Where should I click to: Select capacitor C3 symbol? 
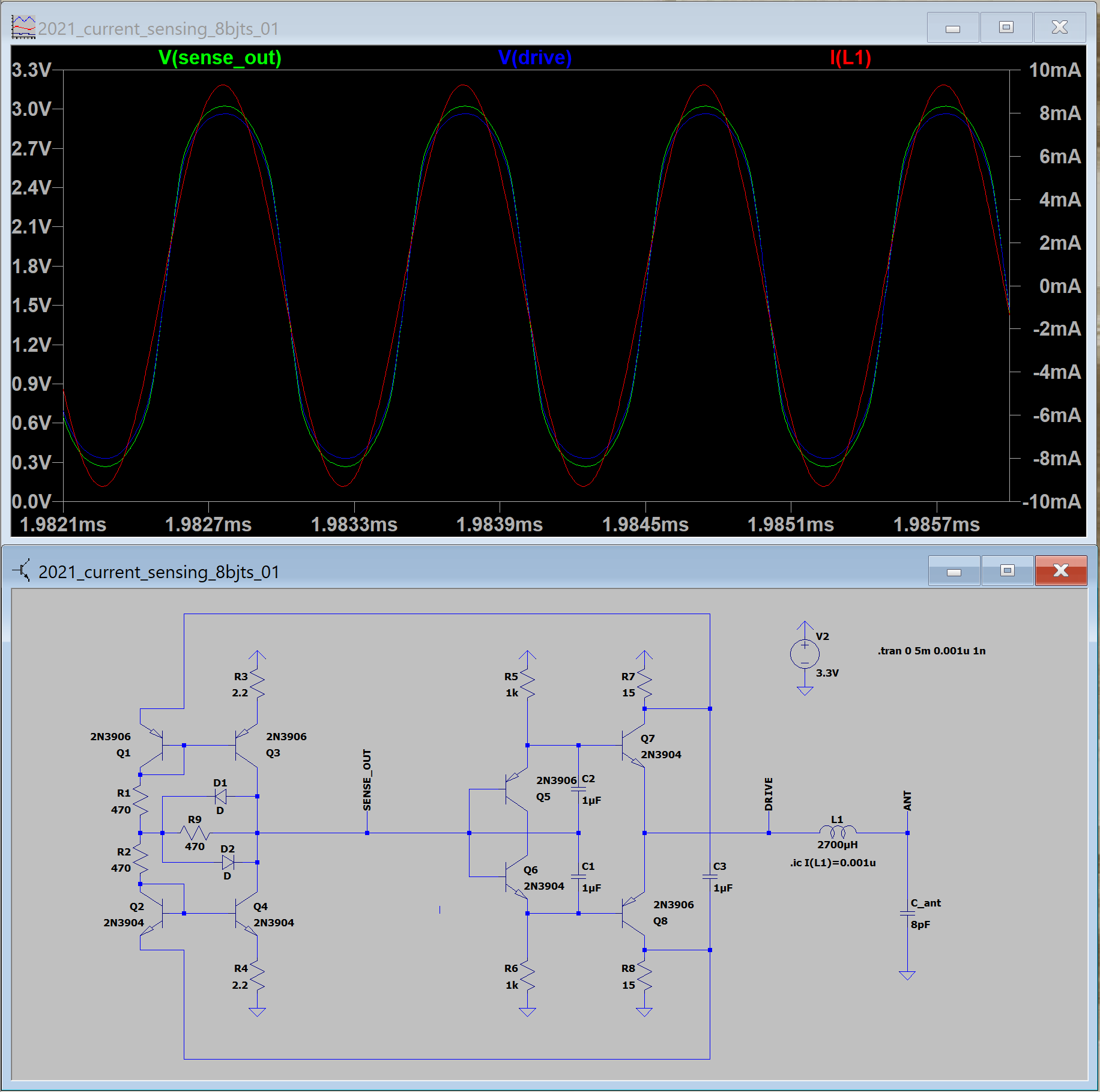(x=710, y=876)
